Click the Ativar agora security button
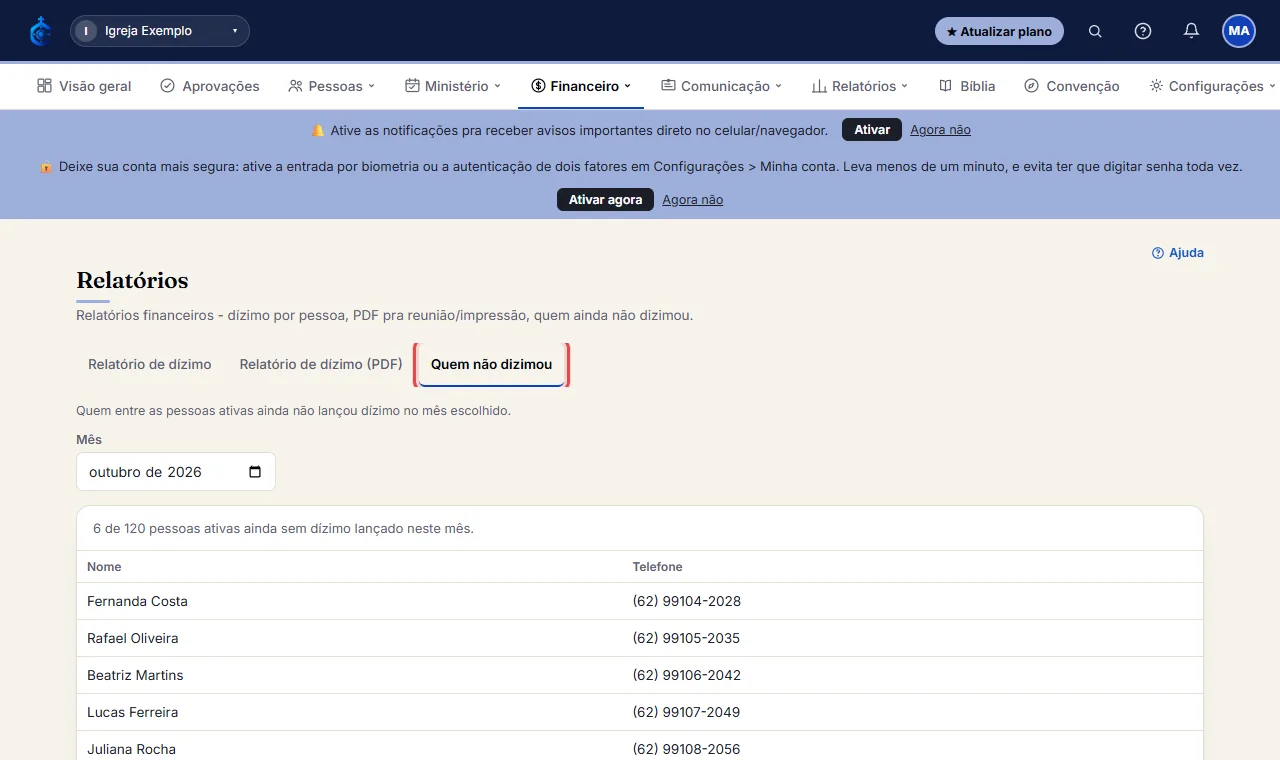The height and width of the screenshot is (760, 1280). click(x=605, y=200)
